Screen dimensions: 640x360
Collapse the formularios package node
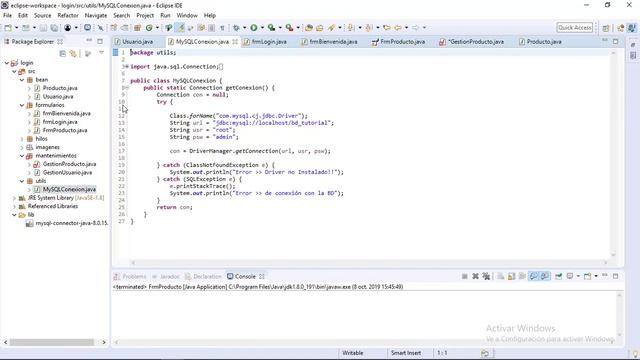(x=22, y=105)
